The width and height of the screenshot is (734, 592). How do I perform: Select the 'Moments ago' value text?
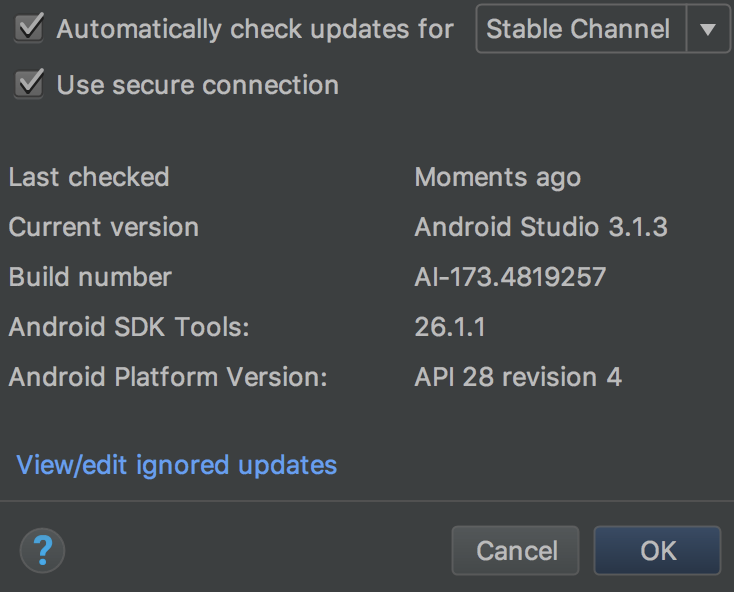[x=497, y=178]
